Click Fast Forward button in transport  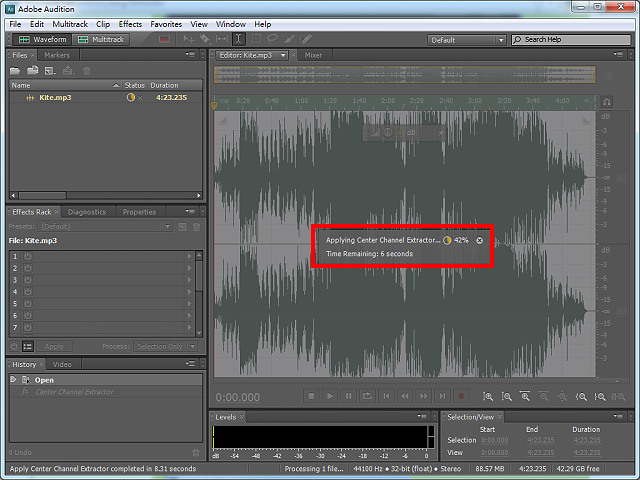point(424,396)
